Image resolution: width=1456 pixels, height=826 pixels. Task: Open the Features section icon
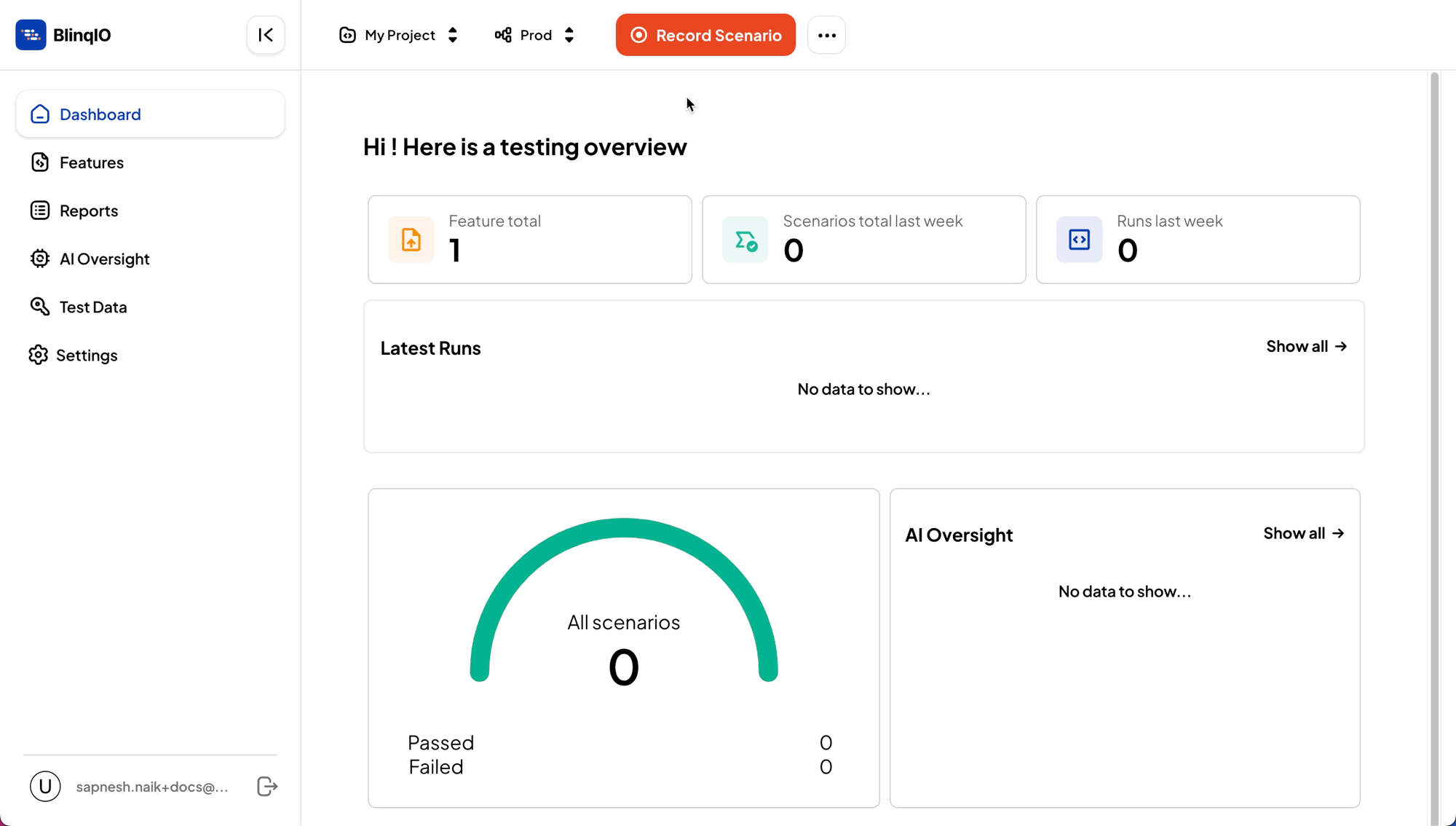coord(40,162)
